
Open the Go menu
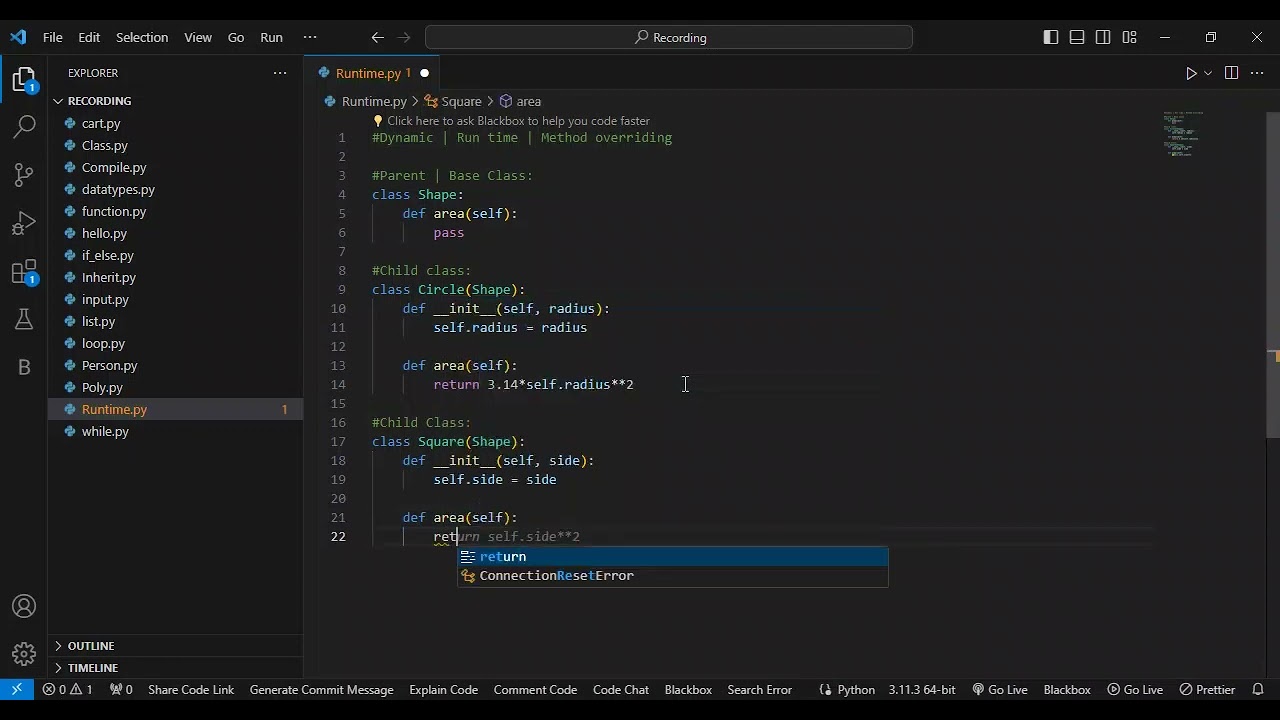tap(236, 37)
